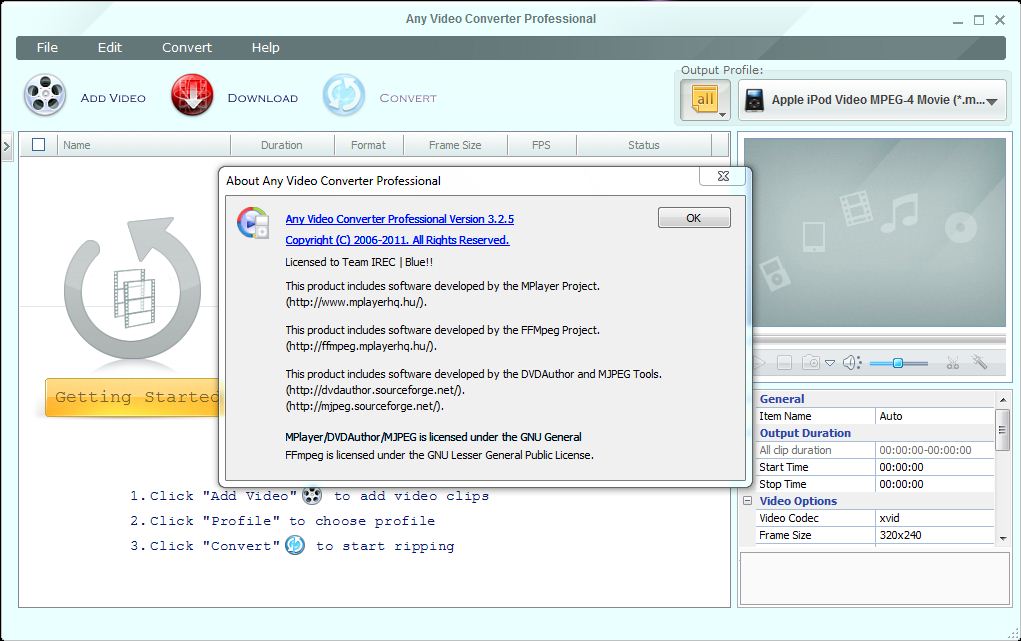Close the About dialog with the X button
The height and width of the screenshot is (641, 1021).
(723, 176)
